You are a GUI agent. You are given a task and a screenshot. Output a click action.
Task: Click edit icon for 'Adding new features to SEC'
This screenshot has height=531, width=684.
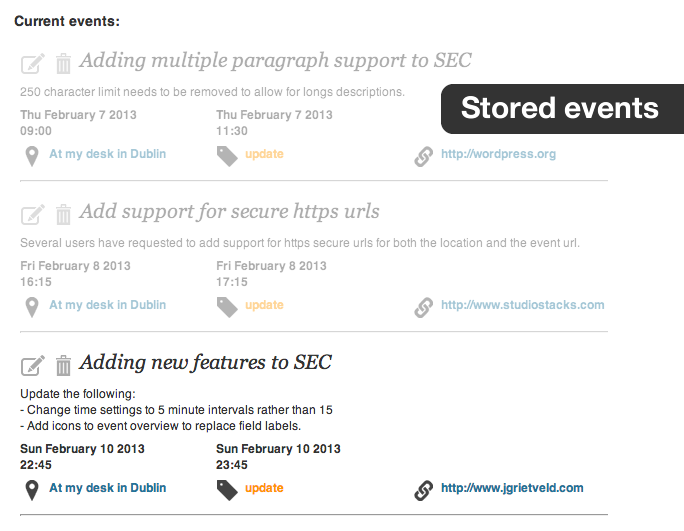(33, 366)
